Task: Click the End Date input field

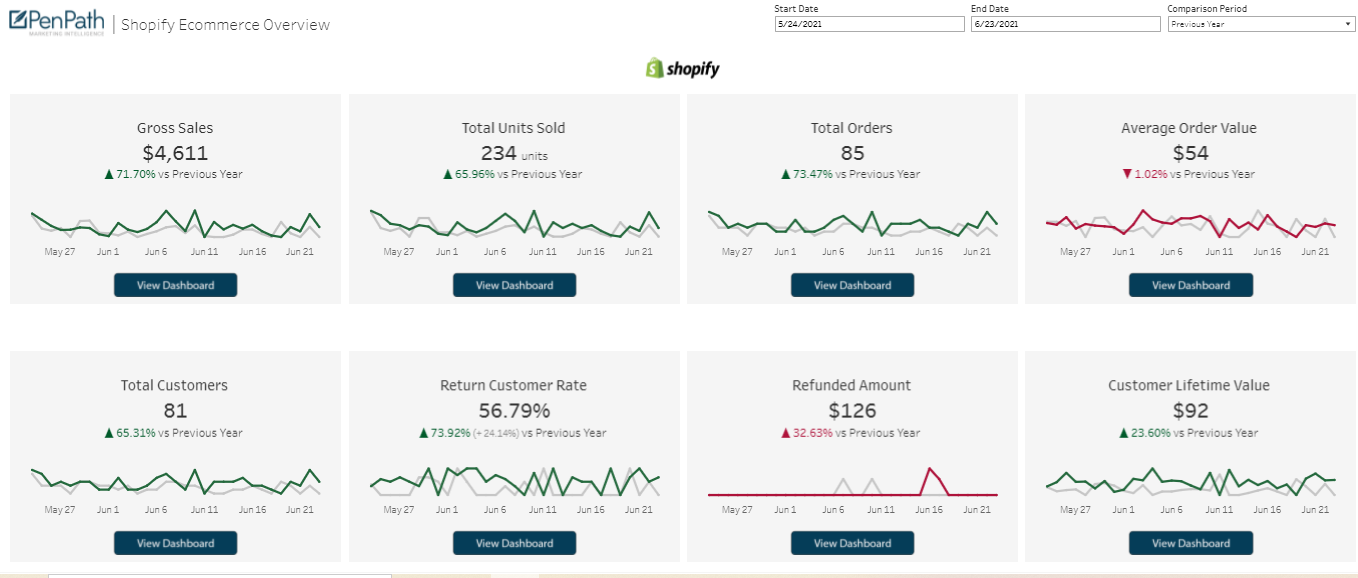Action: 1065,24
